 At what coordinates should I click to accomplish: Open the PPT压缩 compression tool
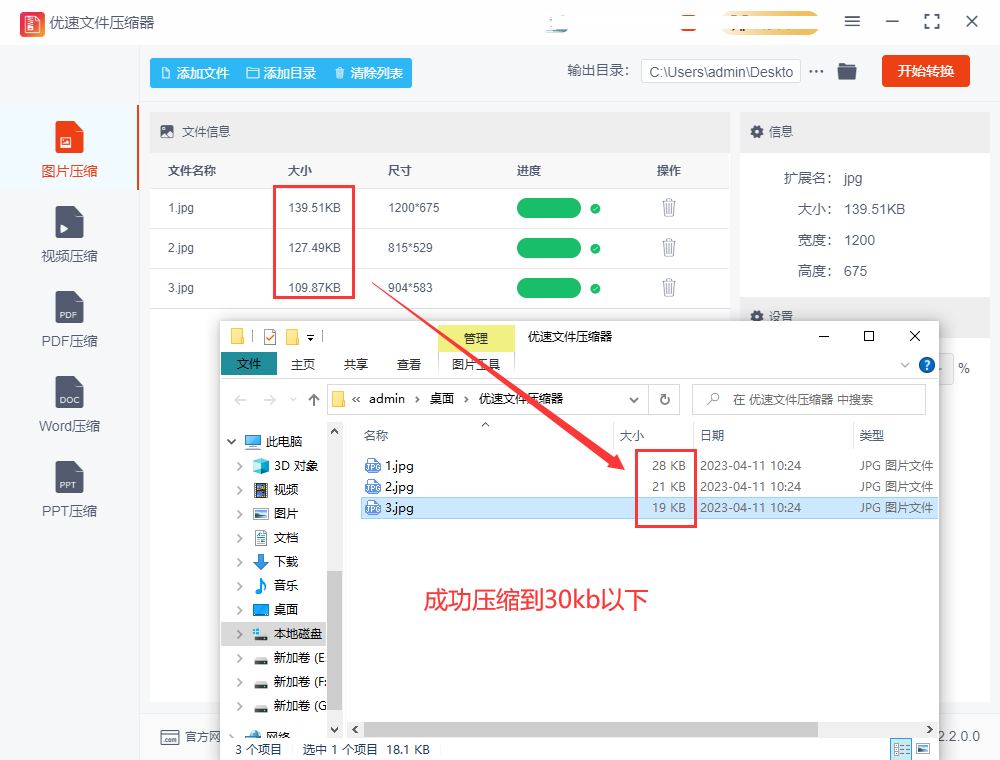69,487
